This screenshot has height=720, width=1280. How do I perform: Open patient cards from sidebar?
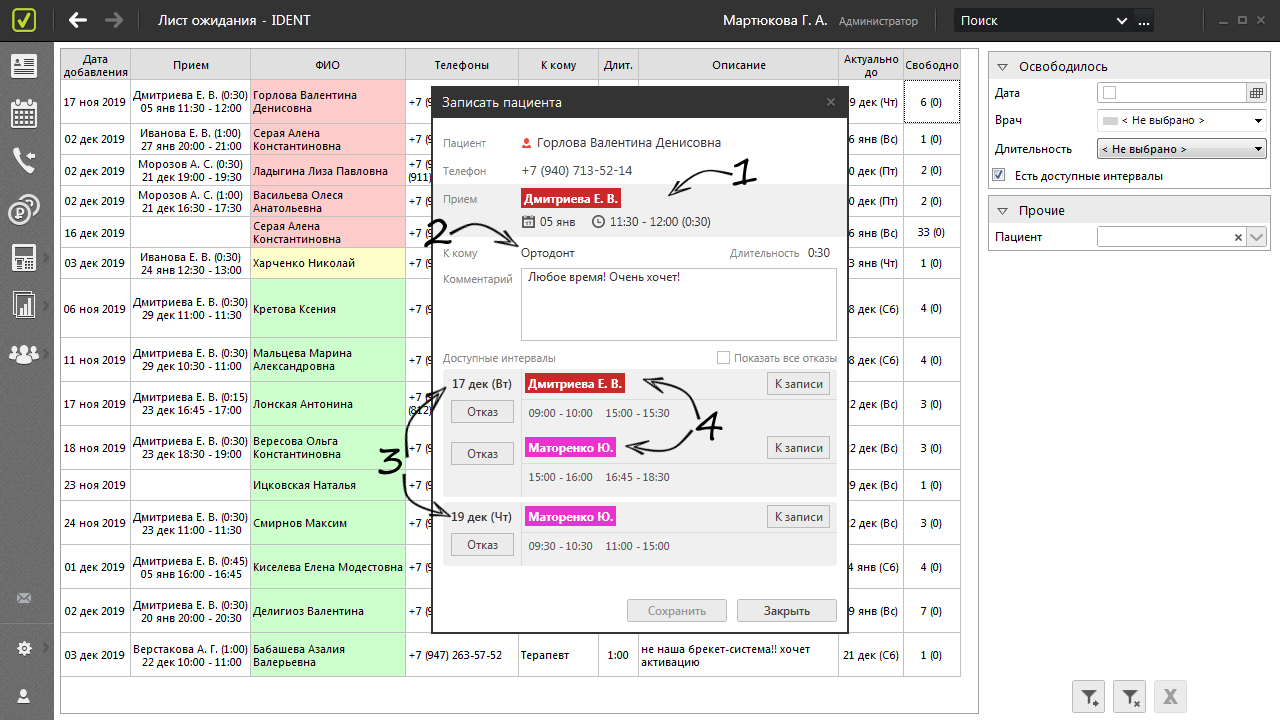point(24,66)
